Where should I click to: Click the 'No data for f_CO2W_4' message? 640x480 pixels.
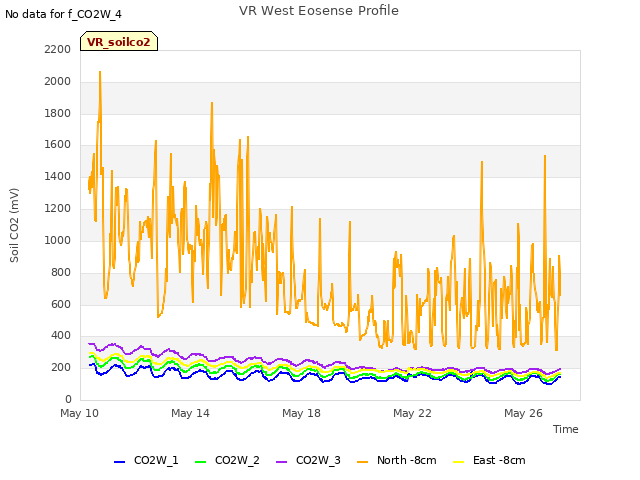(63, 14)
